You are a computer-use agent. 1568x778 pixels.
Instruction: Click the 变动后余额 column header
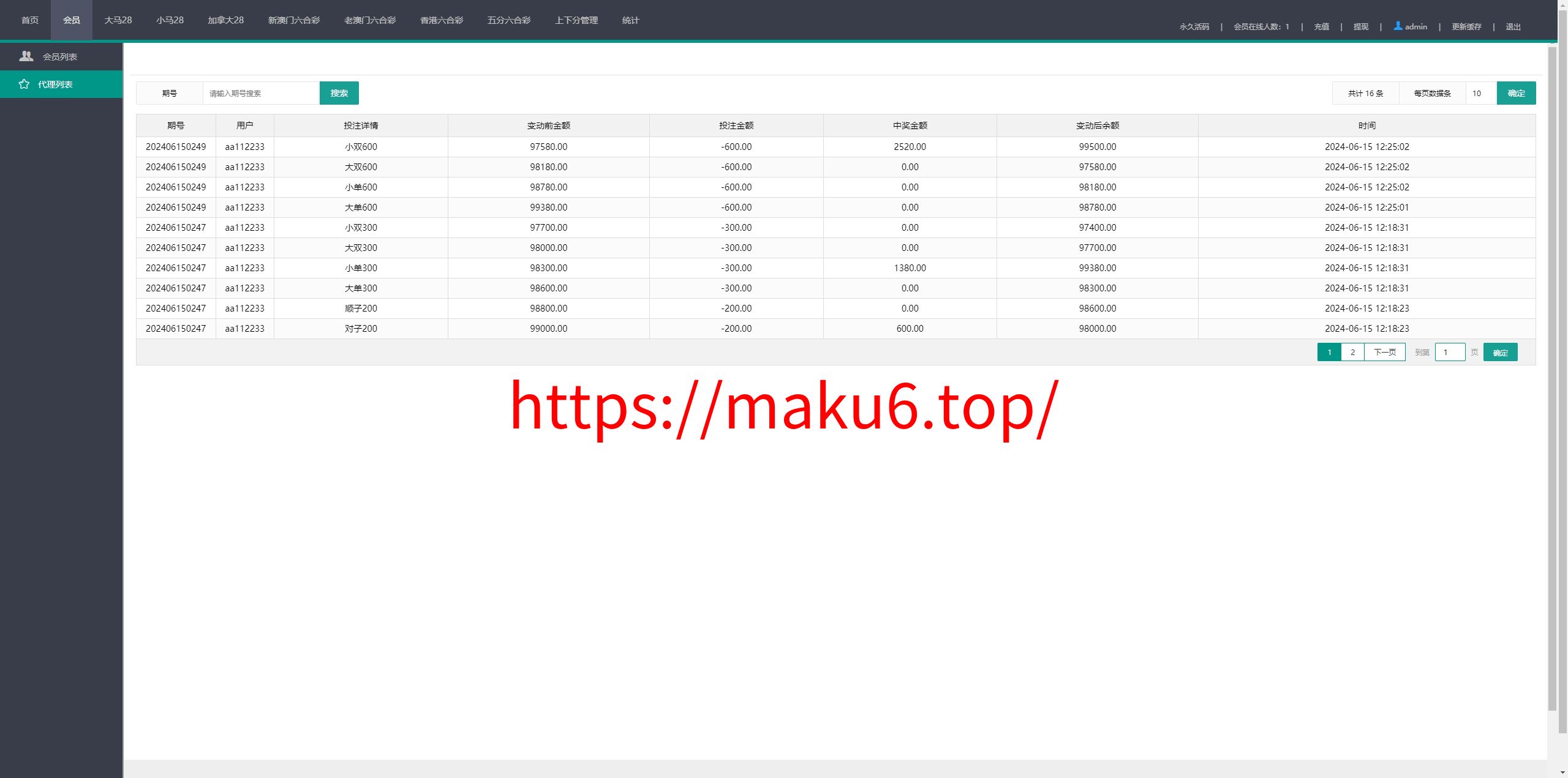[x=1097, y=125]
